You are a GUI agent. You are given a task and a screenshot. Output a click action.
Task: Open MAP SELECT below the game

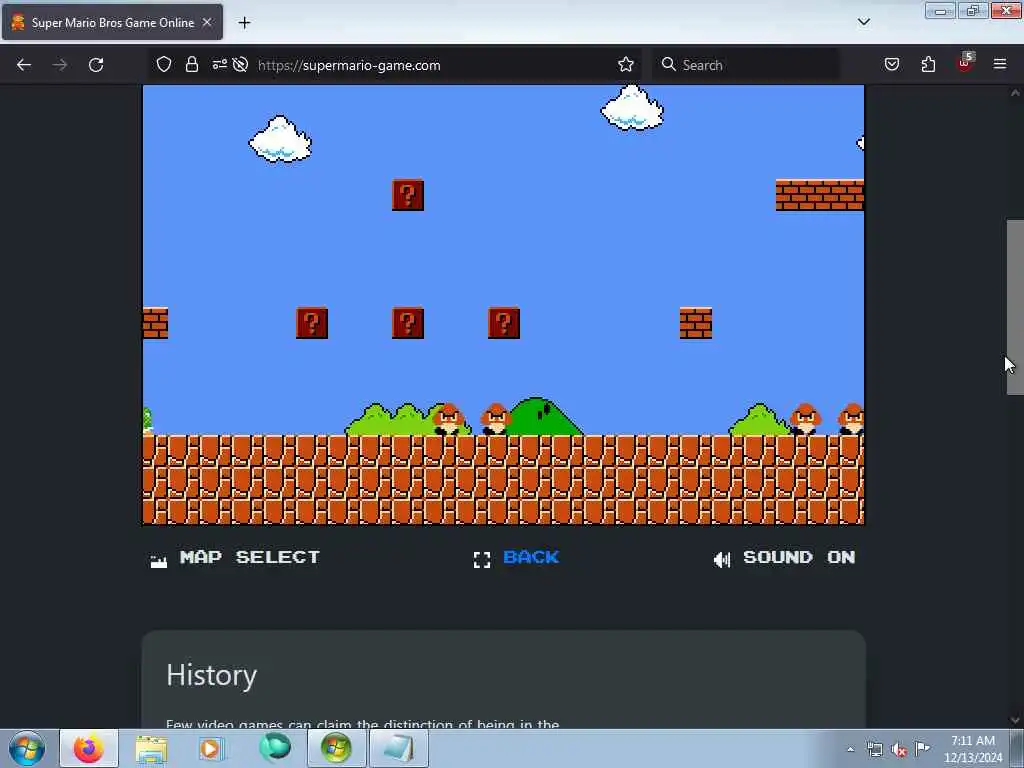pyautogui.click(x=249, y=557)
